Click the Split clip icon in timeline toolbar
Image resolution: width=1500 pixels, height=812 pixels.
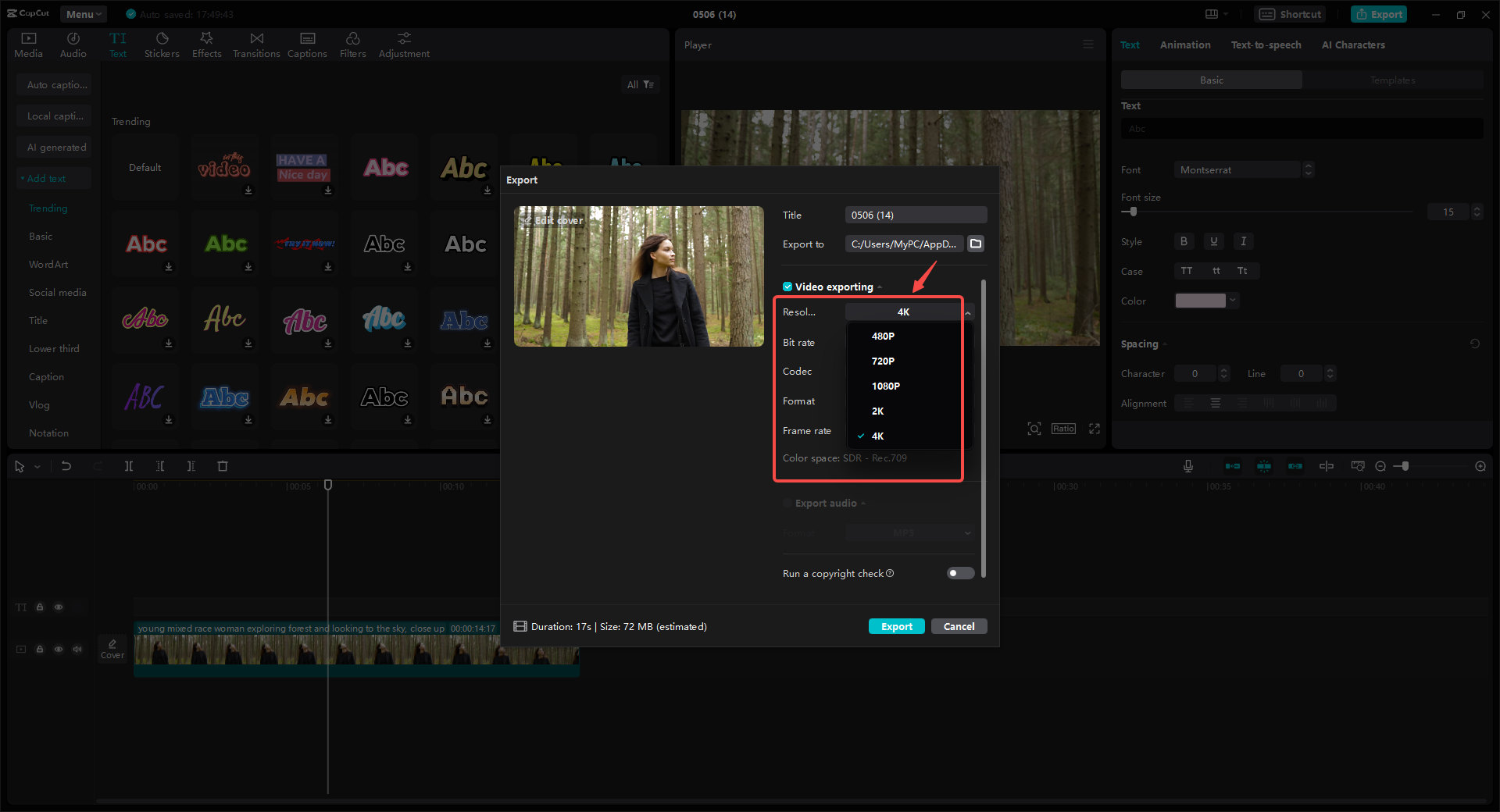coord(129,466)
